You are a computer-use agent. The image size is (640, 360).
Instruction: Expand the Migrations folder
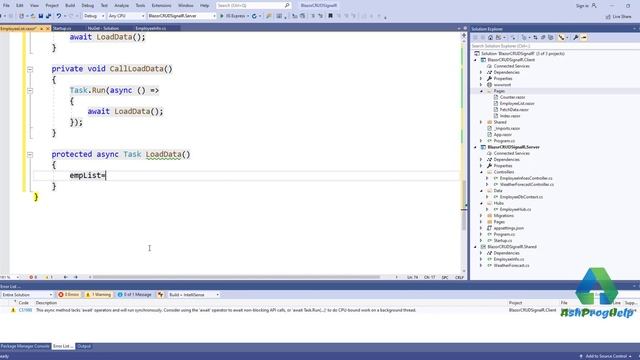[x=481, y=216]
